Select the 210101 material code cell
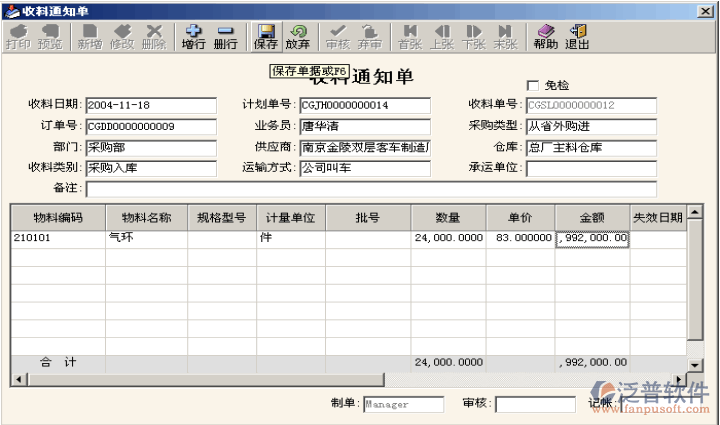720x425 pixels. (x=57, y=239)
